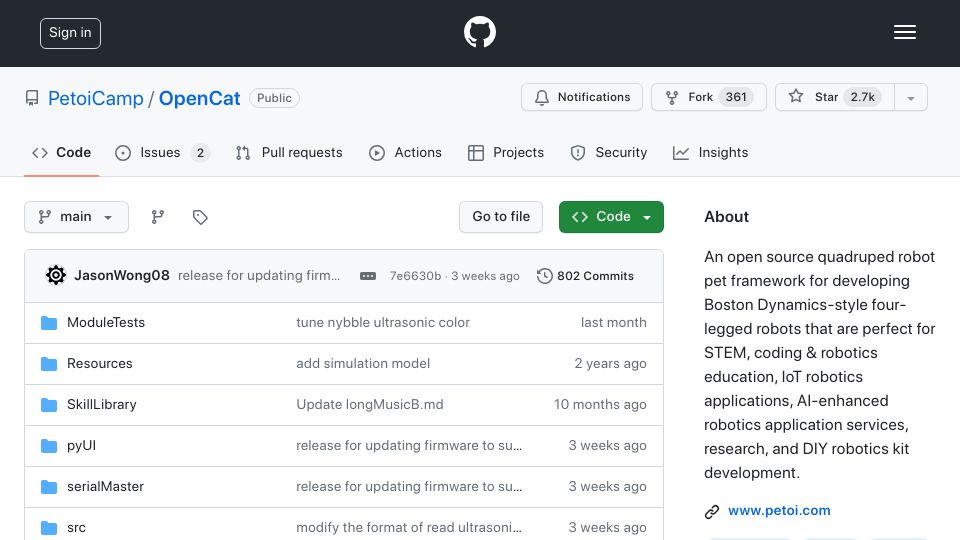Screen dimensions: 960x540
Task: Open commit 'tune nybble ultrasonic color'
Action: click(x=383, y=323)
